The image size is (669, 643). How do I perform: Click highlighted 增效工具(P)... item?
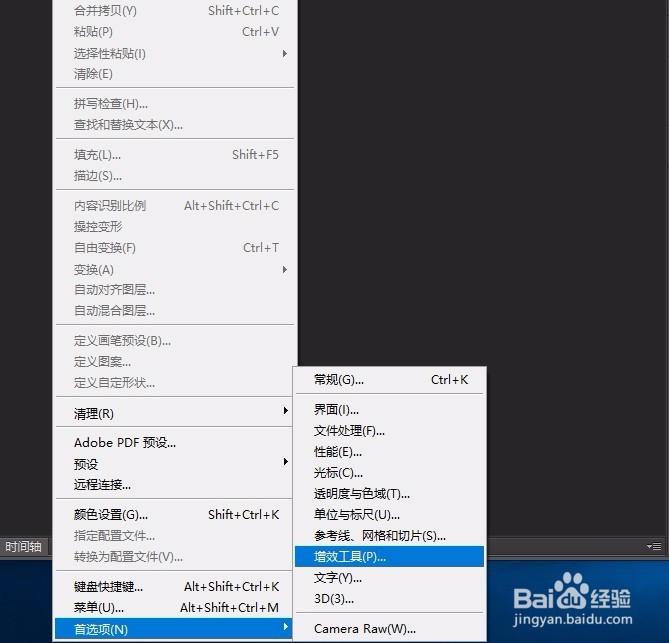[x=390, y=557]
